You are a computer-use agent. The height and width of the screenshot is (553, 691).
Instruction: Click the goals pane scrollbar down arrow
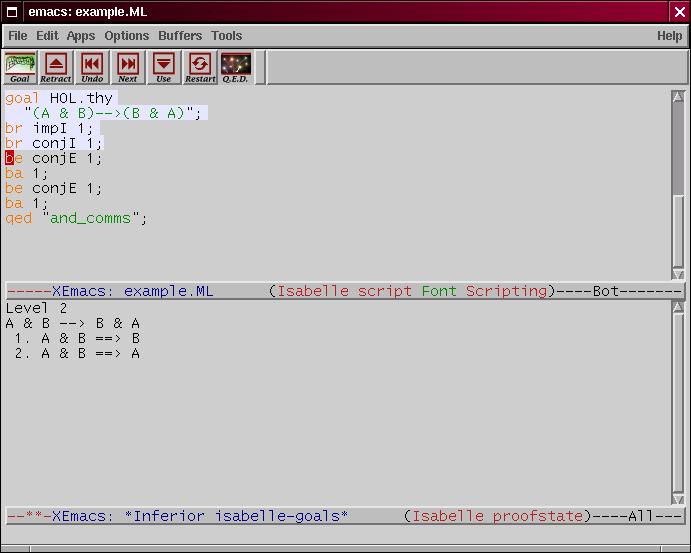679,499
